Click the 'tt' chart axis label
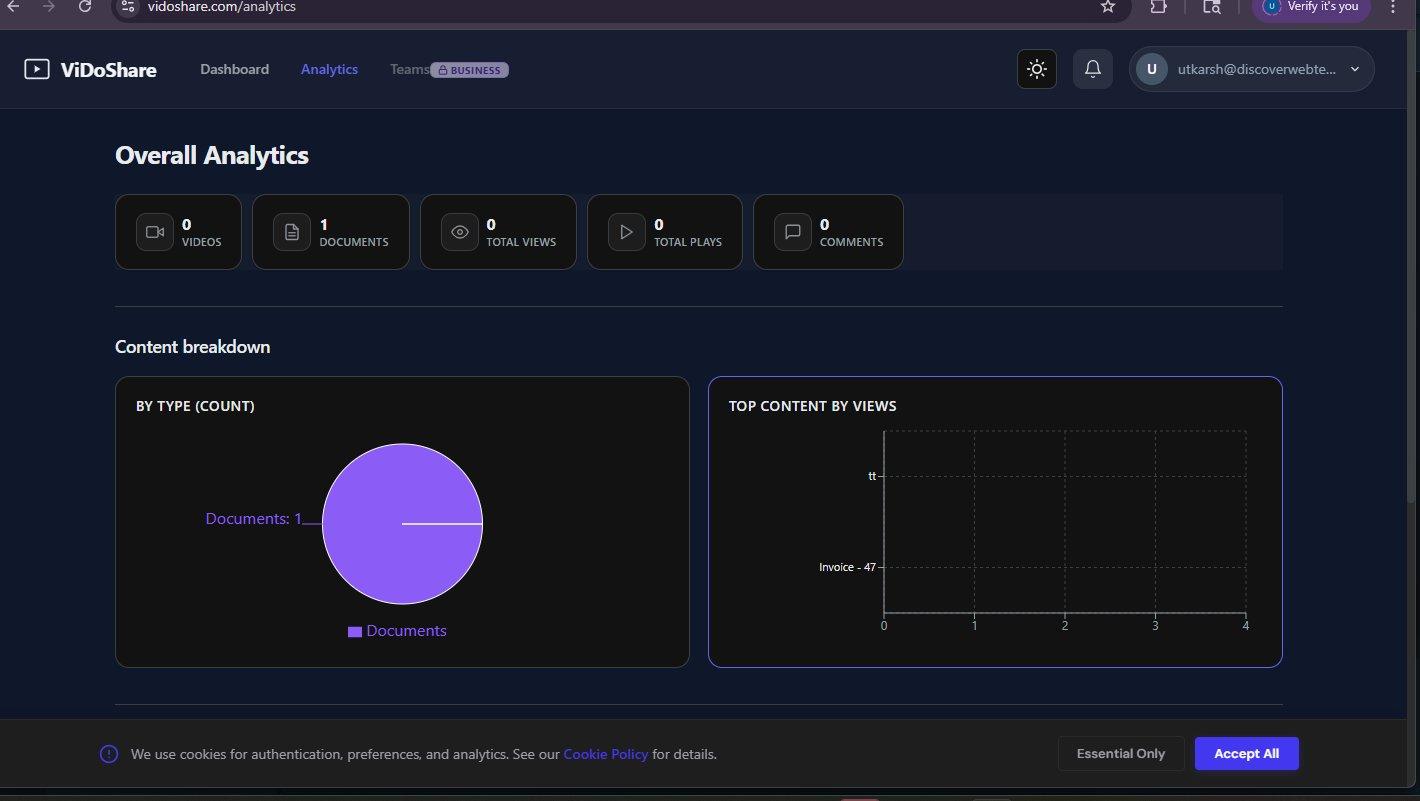1420x801 pixels. point(872,476)
